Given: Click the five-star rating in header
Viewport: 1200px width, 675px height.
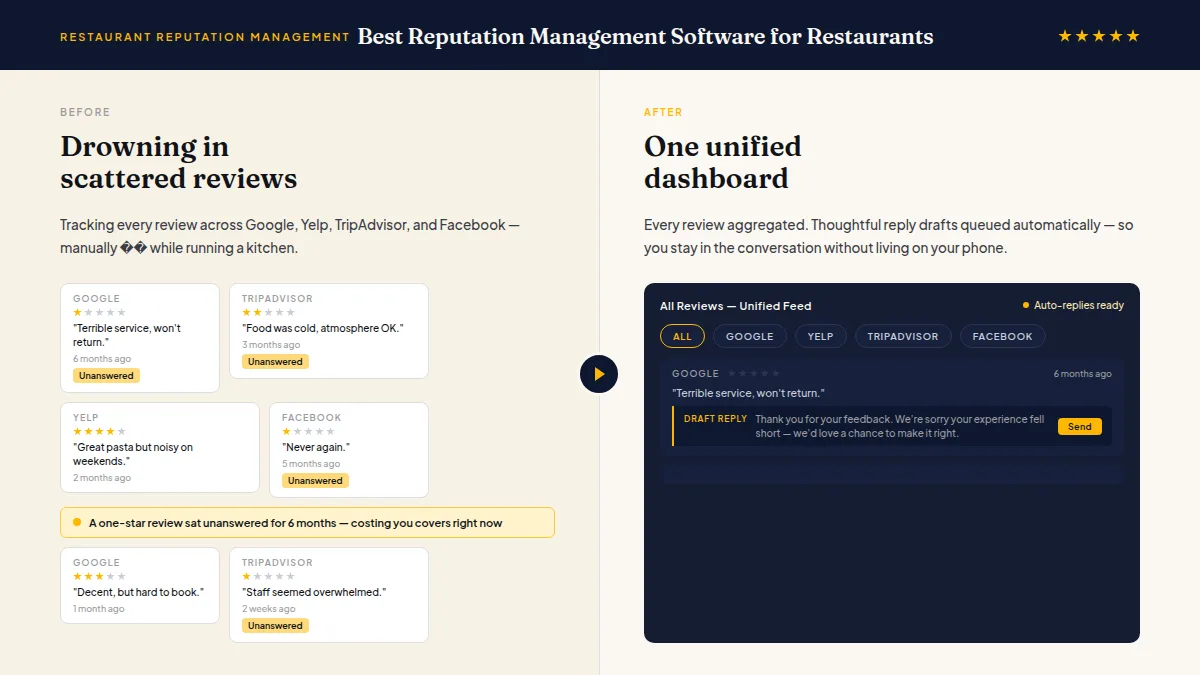Looking at the screenshot, I should (x=1099, y=36).
